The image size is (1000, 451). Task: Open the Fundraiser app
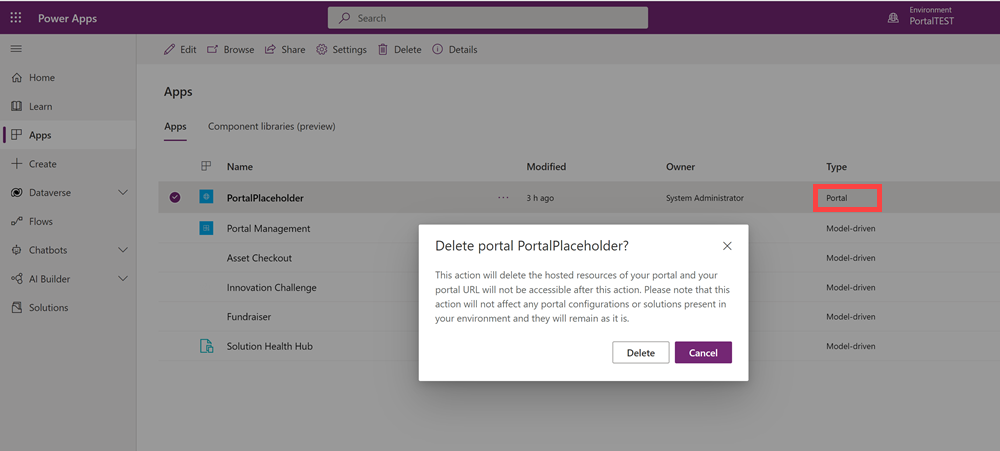tap(249, 316)
